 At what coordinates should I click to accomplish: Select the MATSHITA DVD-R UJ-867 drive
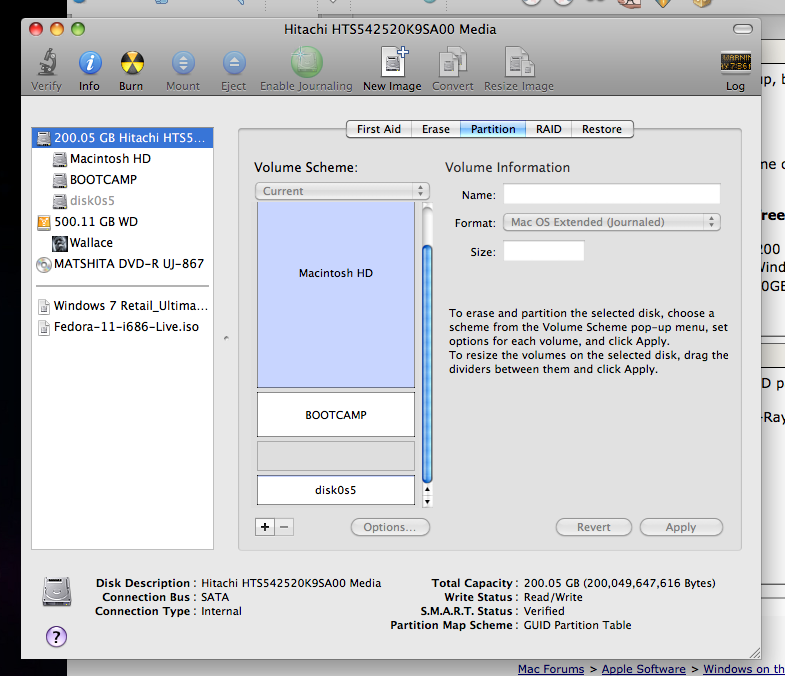123,264
